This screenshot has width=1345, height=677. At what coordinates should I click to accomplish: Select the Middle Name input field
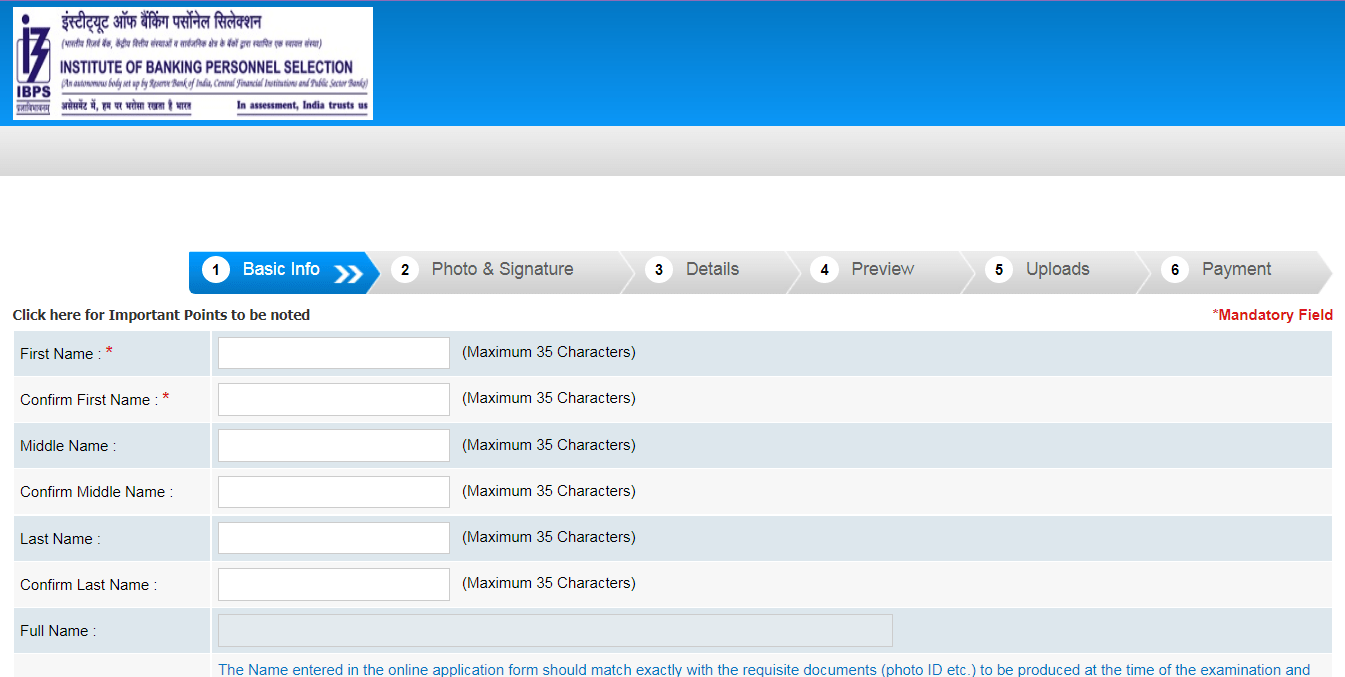coord(334,446)
